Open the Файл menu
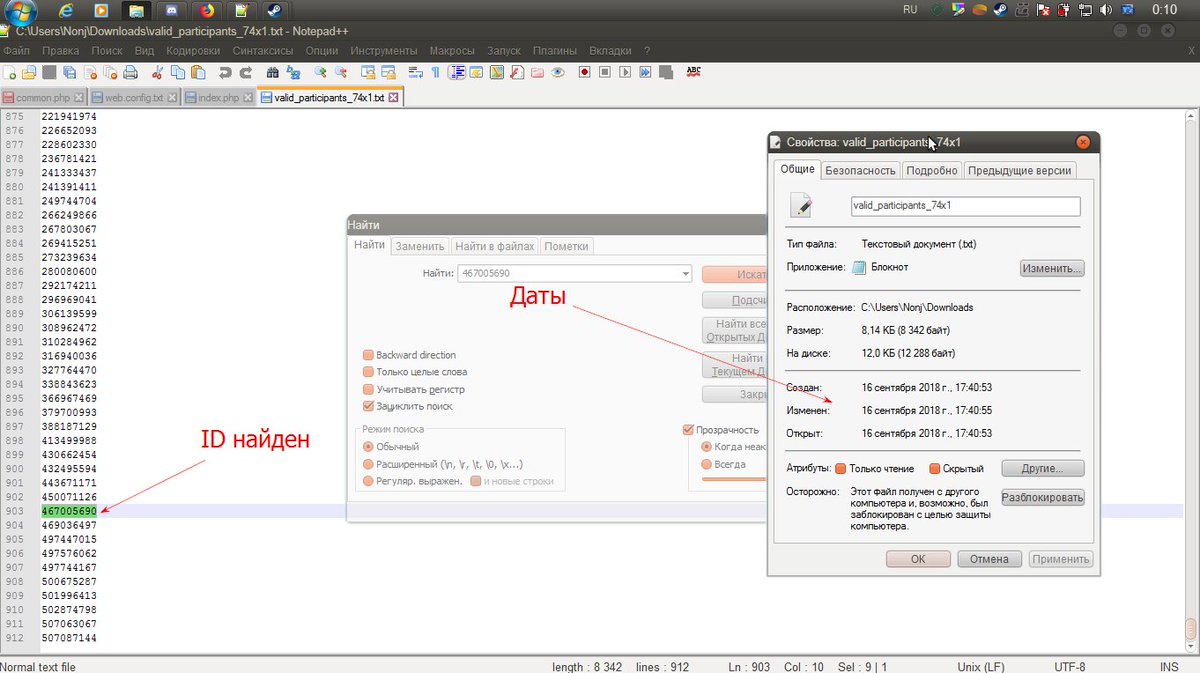The height and width of the screenshot is (673, 1200). pos(16,50)
